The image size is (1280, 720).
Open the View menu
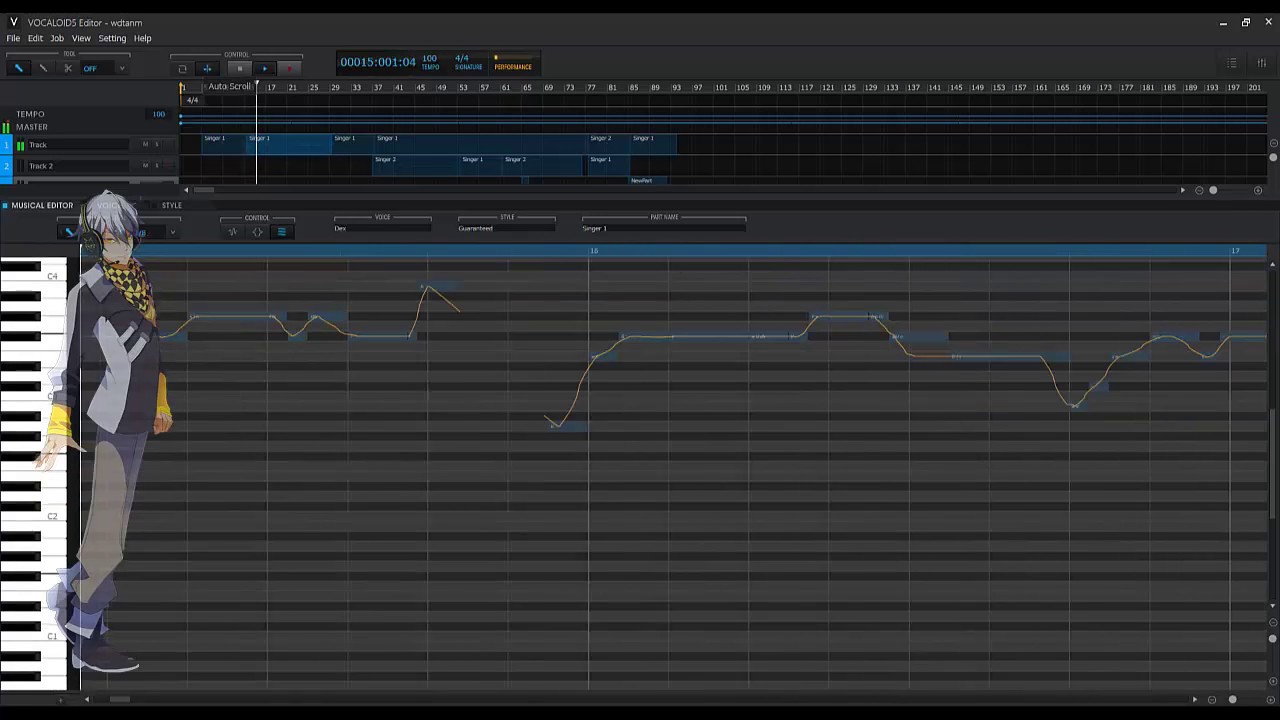[x=81, y=38]
